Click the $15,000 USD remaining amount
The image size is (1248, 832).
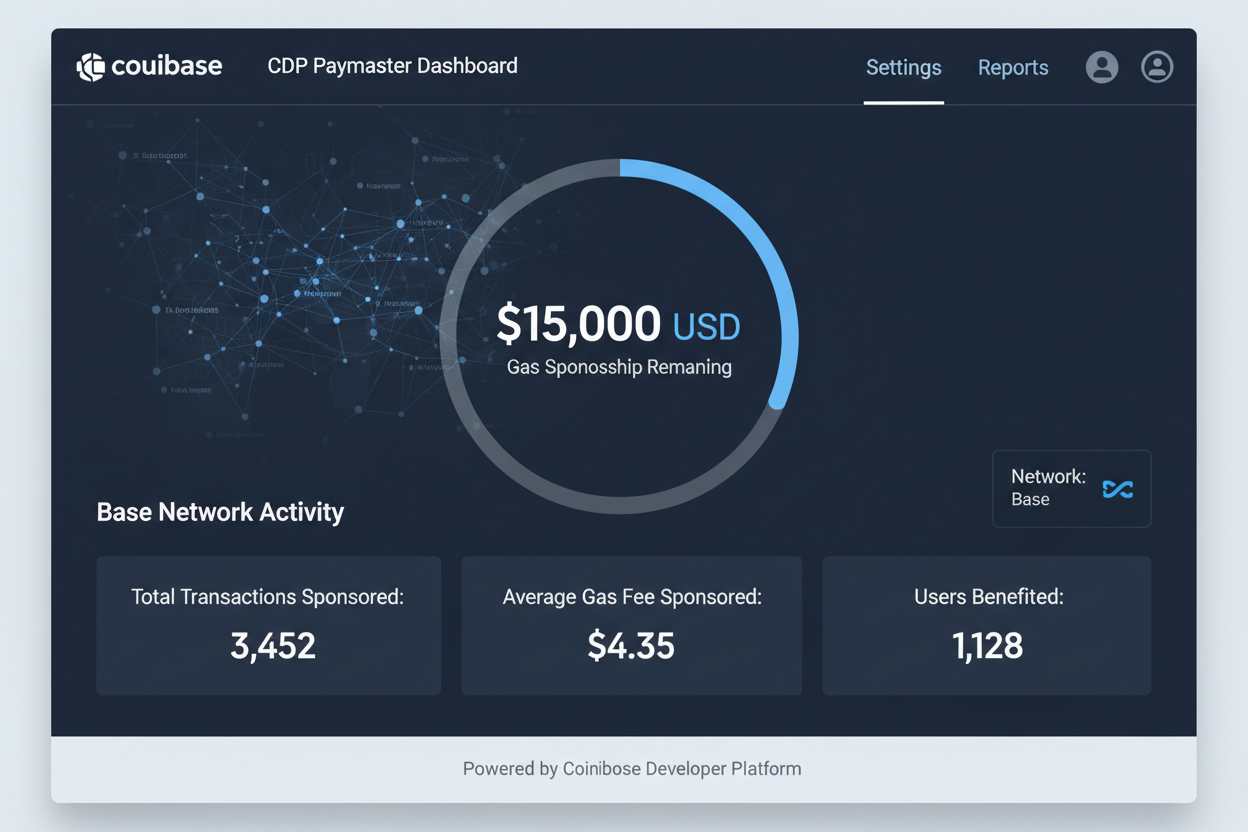click(x=619, y=324)
